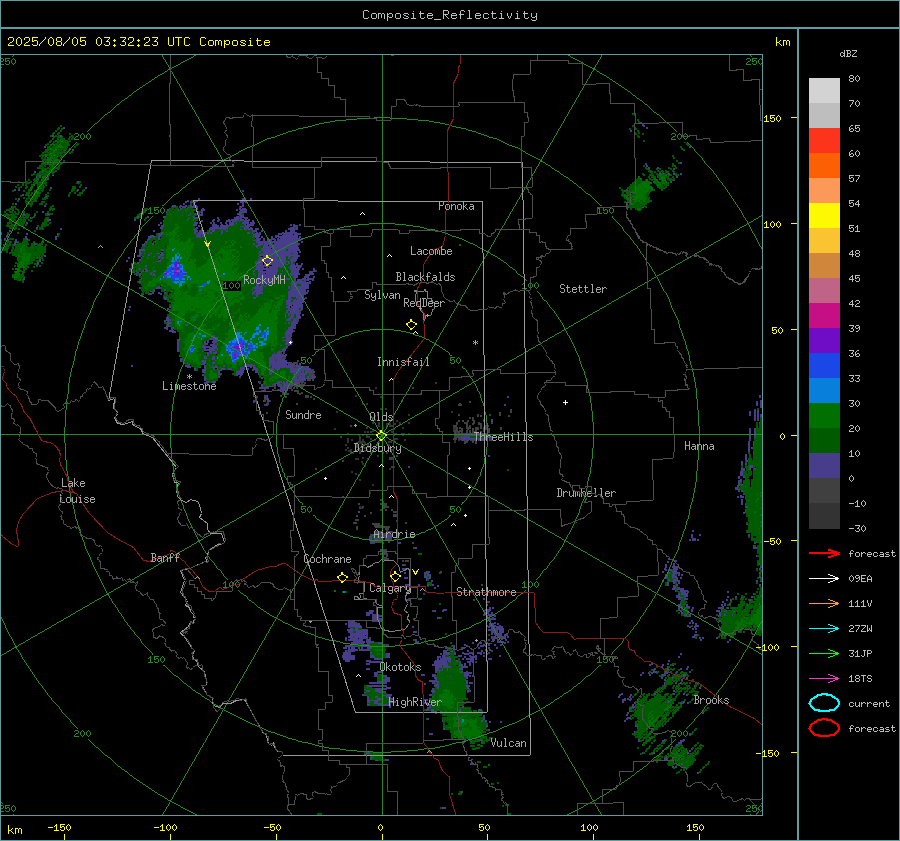Click the 80 dBZ legend value

pyautogui.click(x=854, y=79)
